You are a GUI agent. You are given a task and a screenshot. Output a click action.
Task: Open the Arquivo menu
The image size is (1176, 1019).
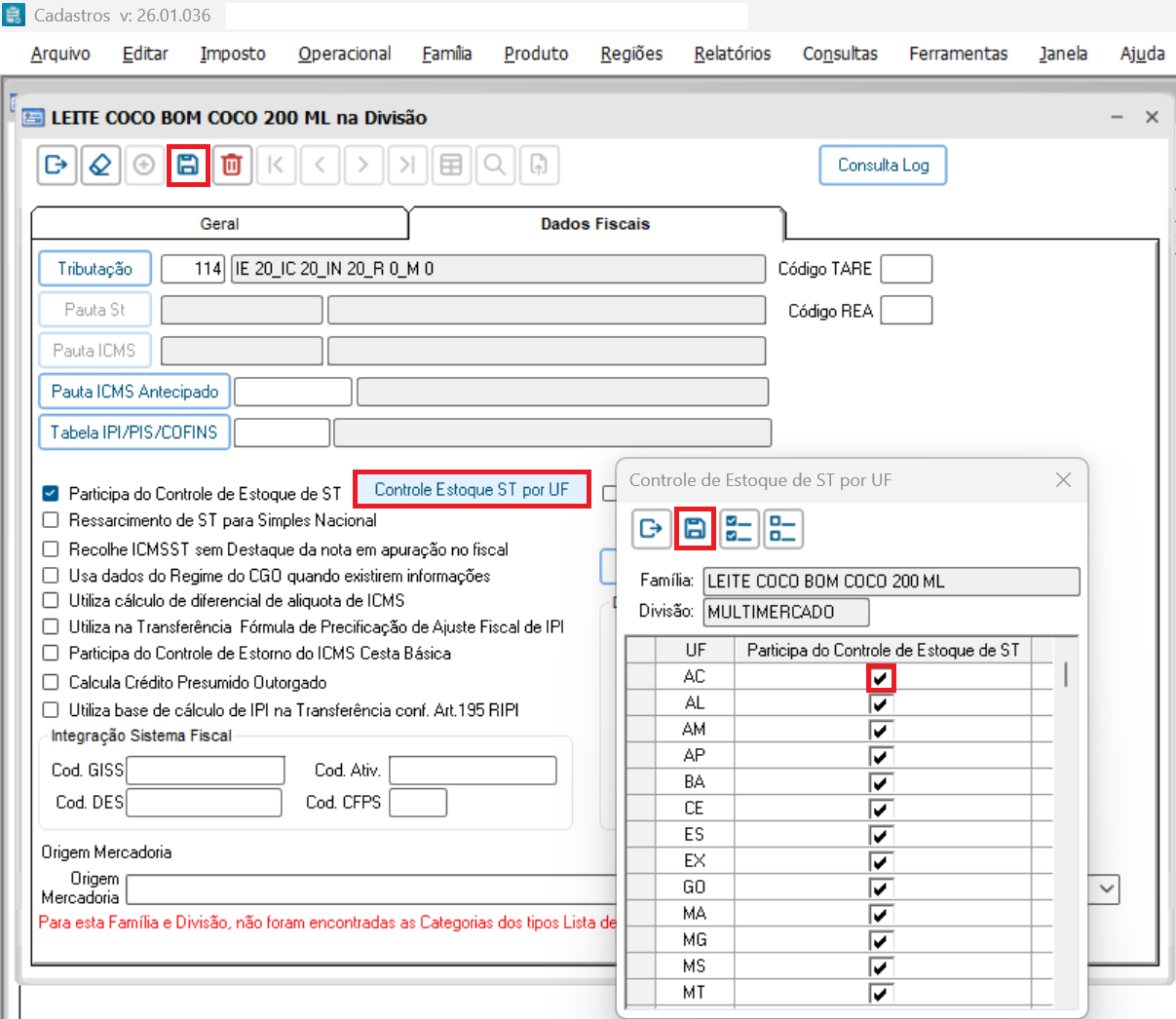60,54
